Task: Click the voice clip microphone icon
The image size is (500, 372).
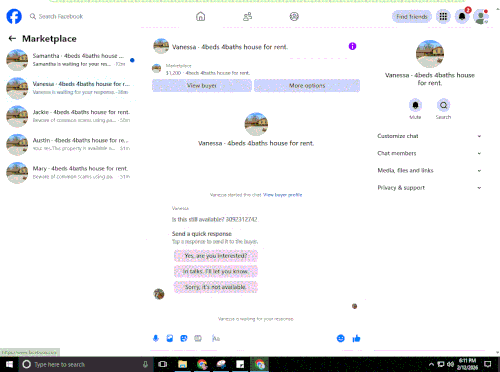Action: [x=156, y=339]
